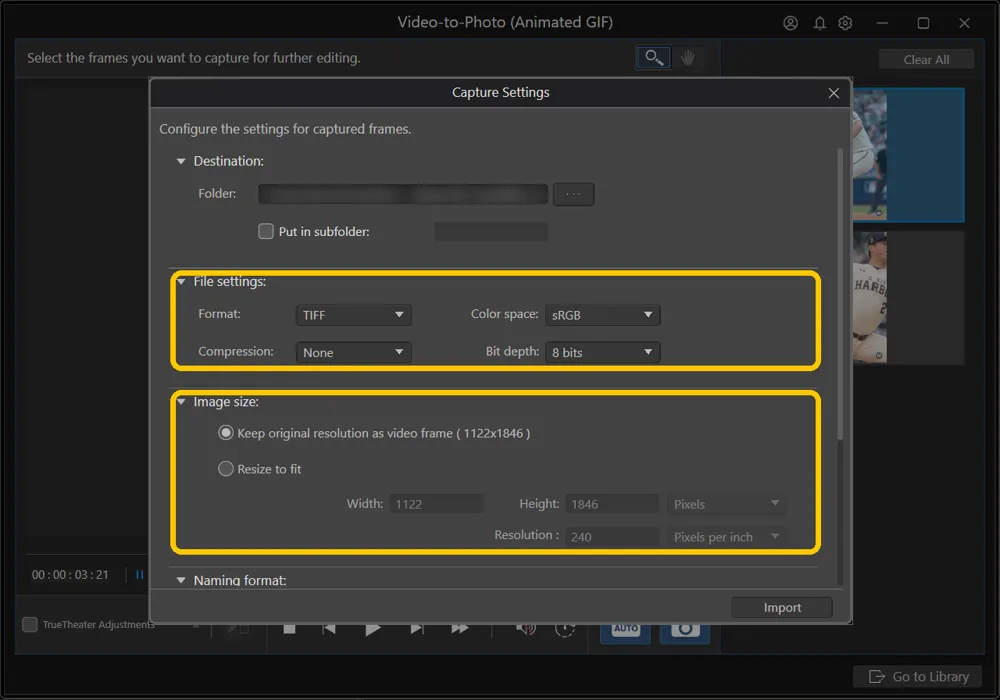The image size is (1000, 700).
Task: Close the Capture Settings dialog
Action: [834, 93]
